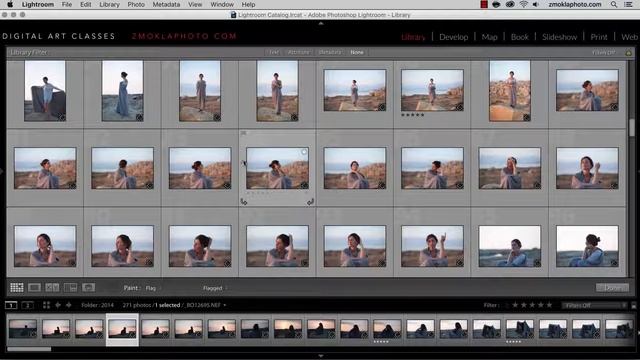Open the Paint 'Flag' dropdown
Screen dimensions: 640x360
[153, 288]
